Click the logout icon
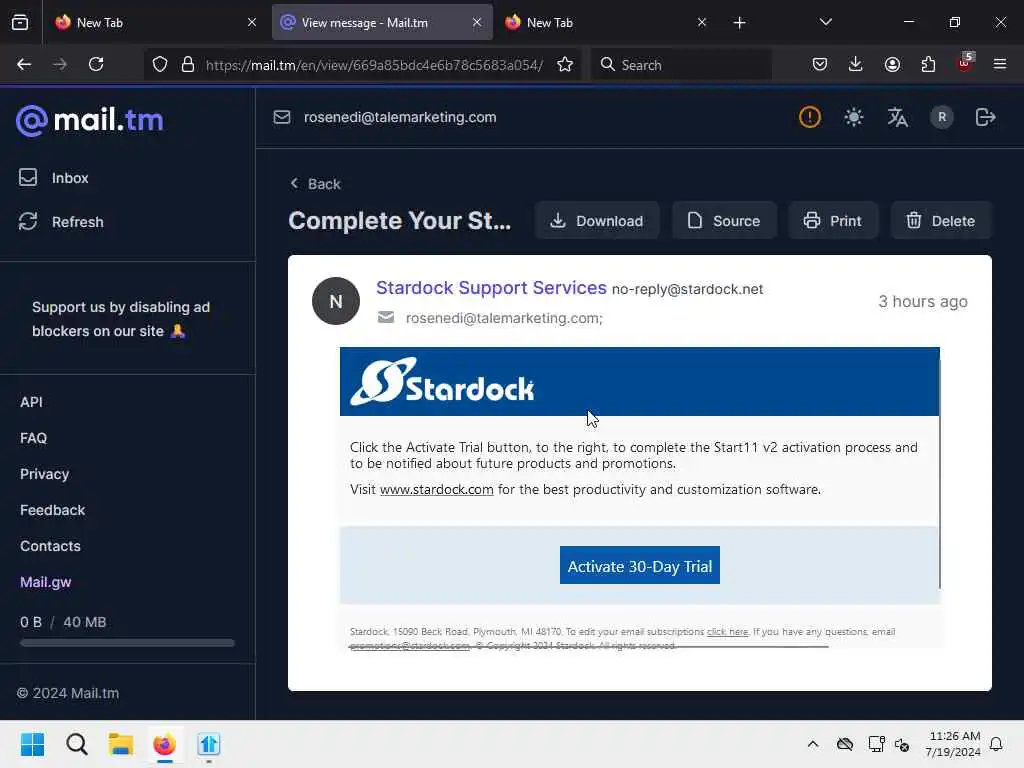 985,118
